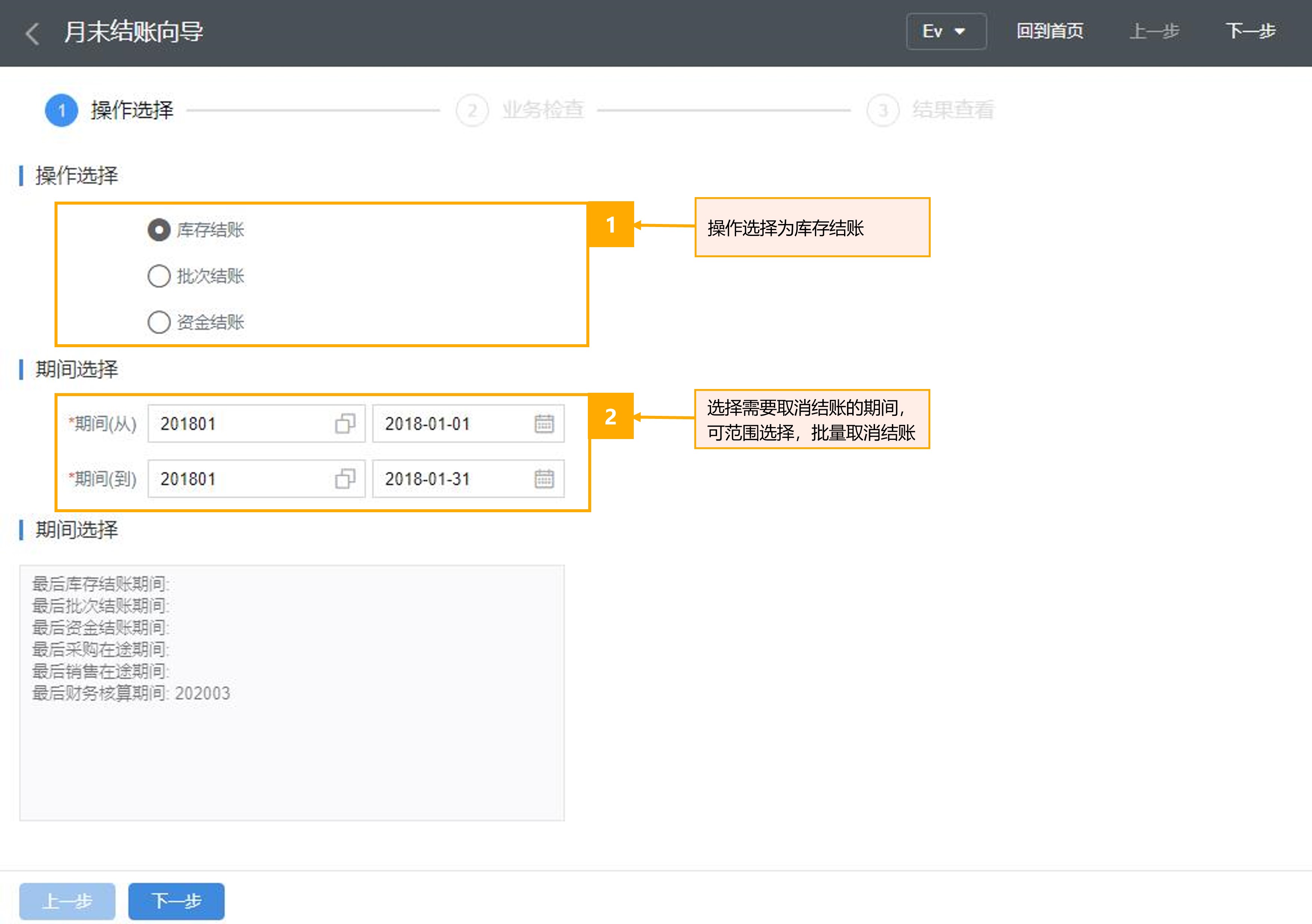The height and width of the screenshot is (924, 1312).
Task: Click the bottom 上一步 button
Action: 68,901
